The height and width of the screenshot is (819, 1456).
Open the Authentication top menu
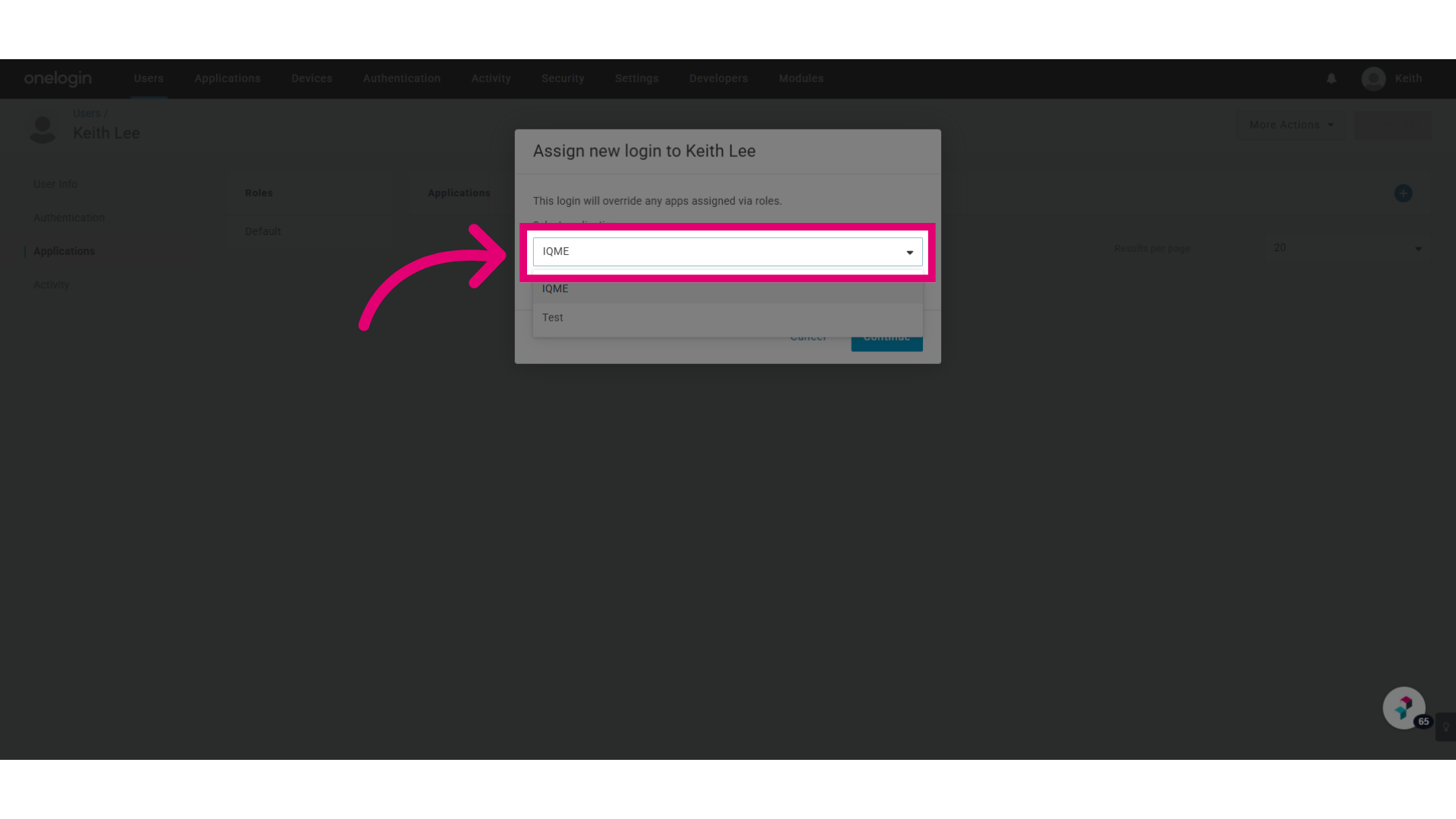402,78
